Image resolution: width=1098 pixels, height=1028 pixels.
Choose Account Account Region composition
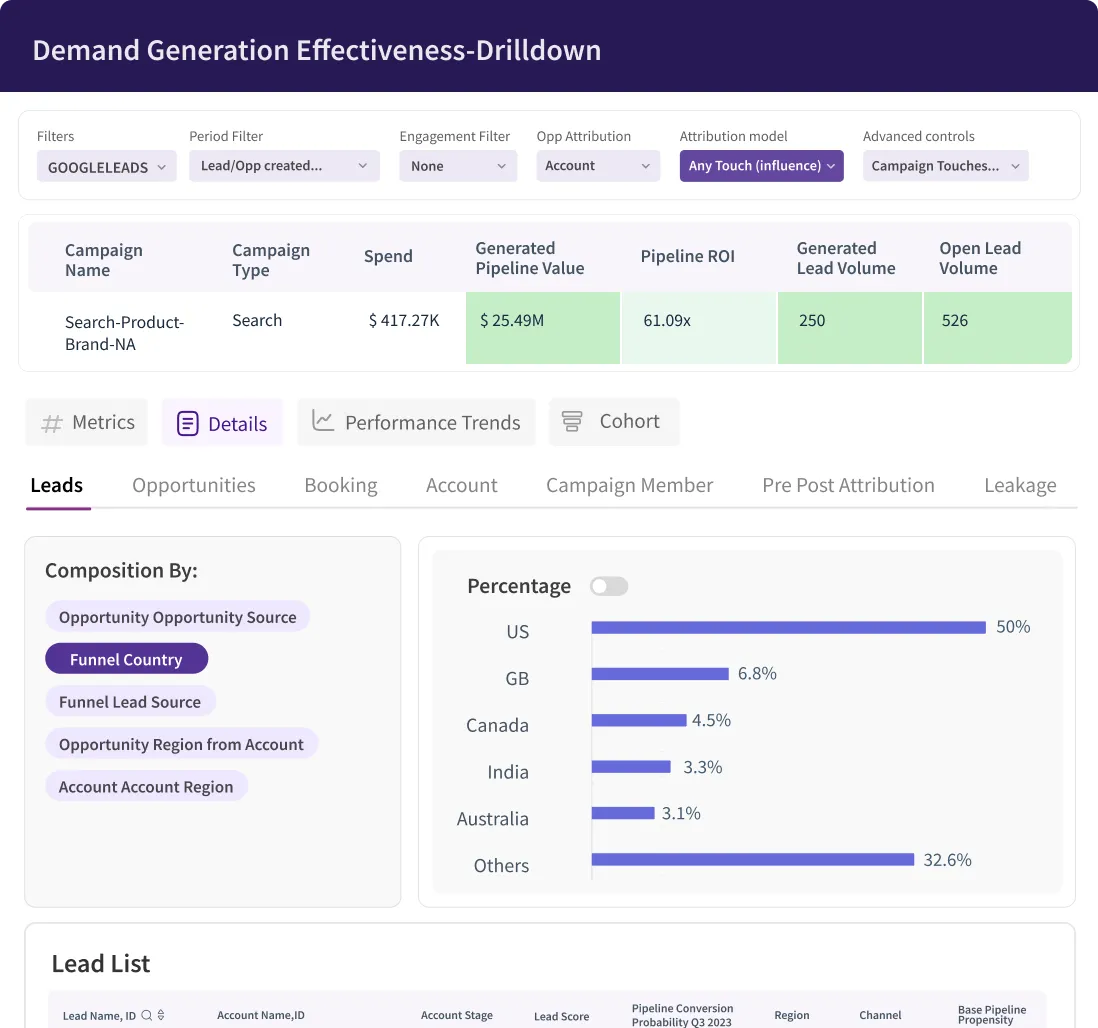146,787
